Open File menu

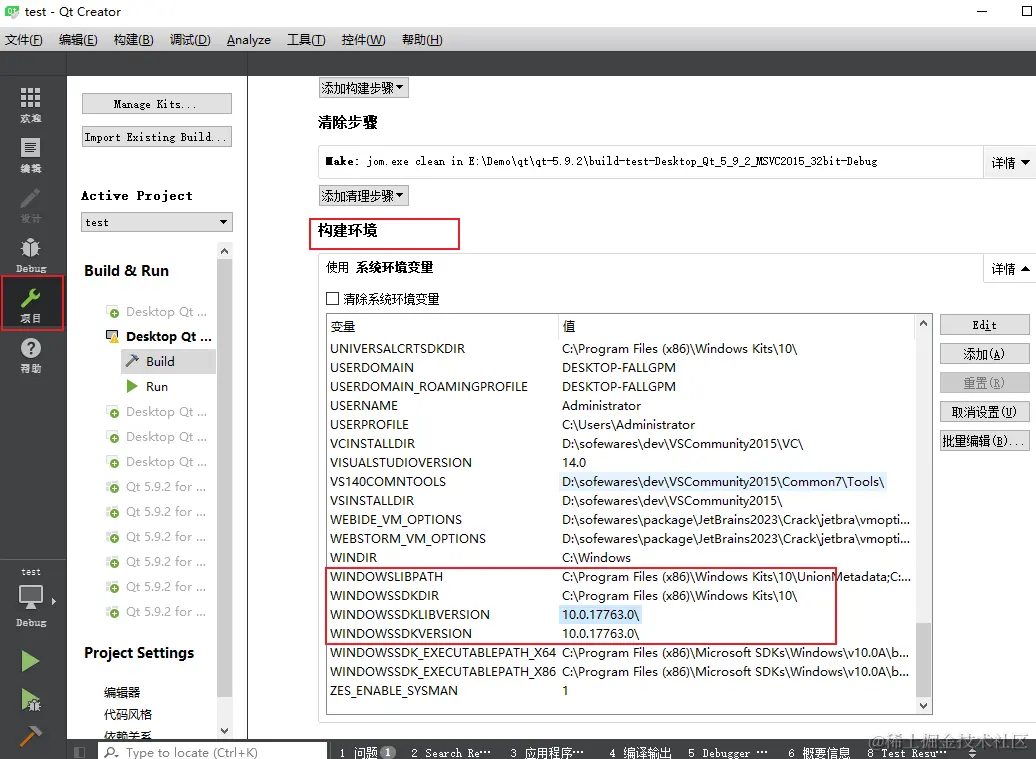coord(24,40)
